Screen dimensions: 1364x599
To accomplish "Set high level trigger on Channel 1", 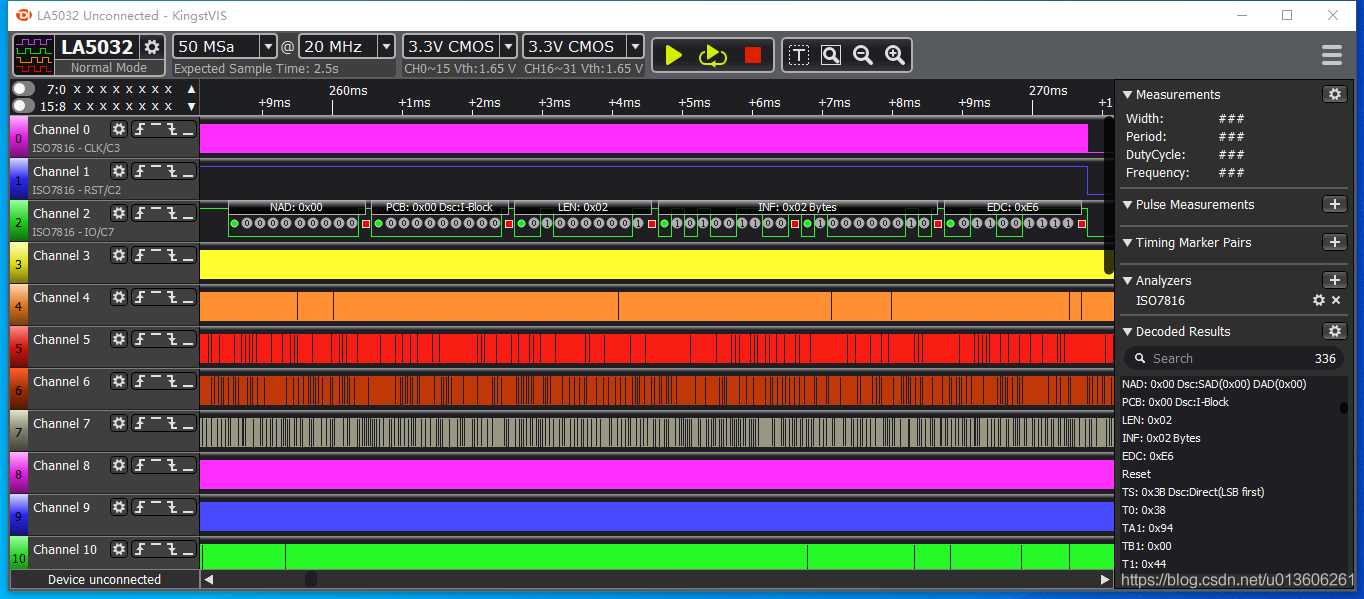I will point(156,171).
